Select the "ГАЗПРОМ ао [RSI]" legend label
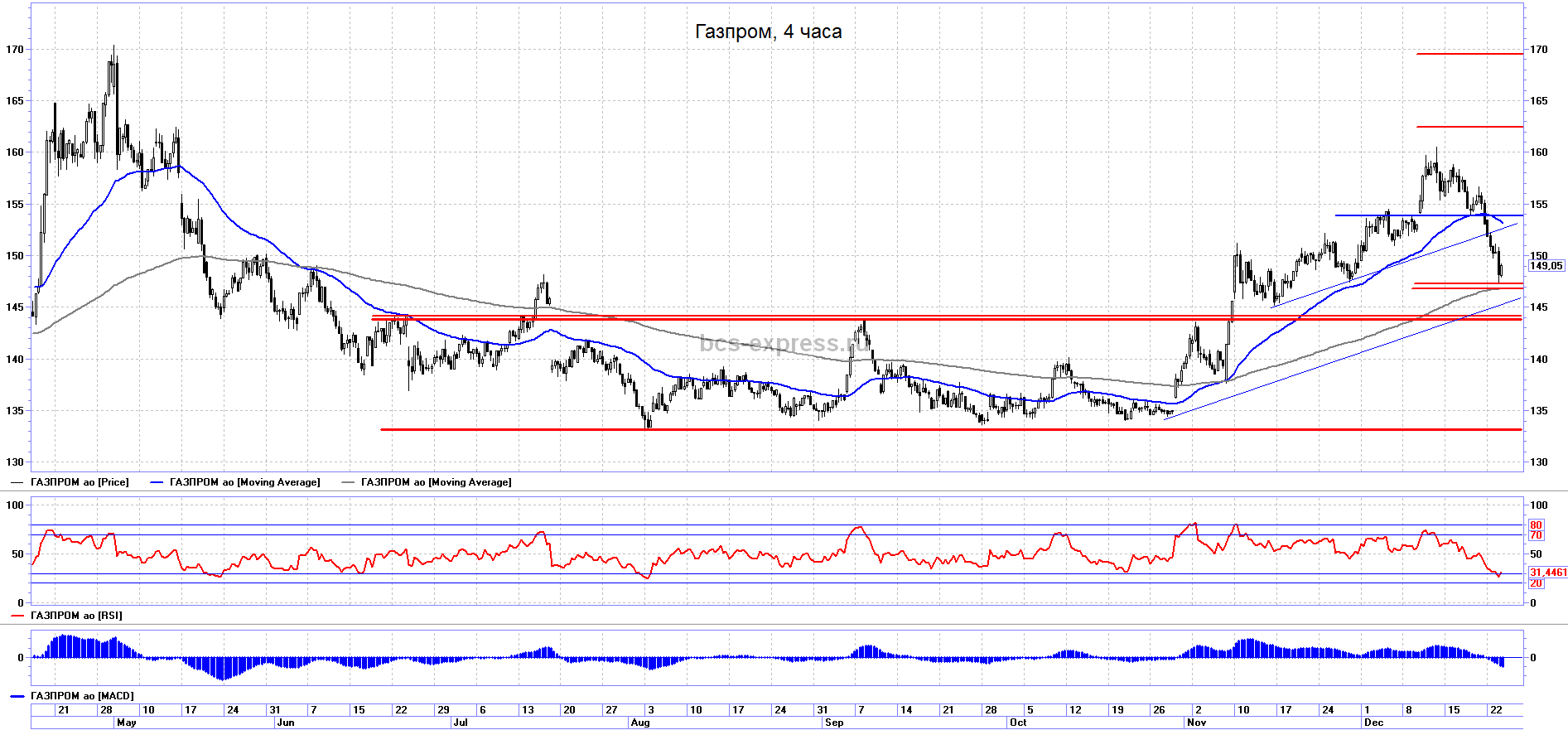Viewport: 1568px width, 730px height. click(76, 616)
